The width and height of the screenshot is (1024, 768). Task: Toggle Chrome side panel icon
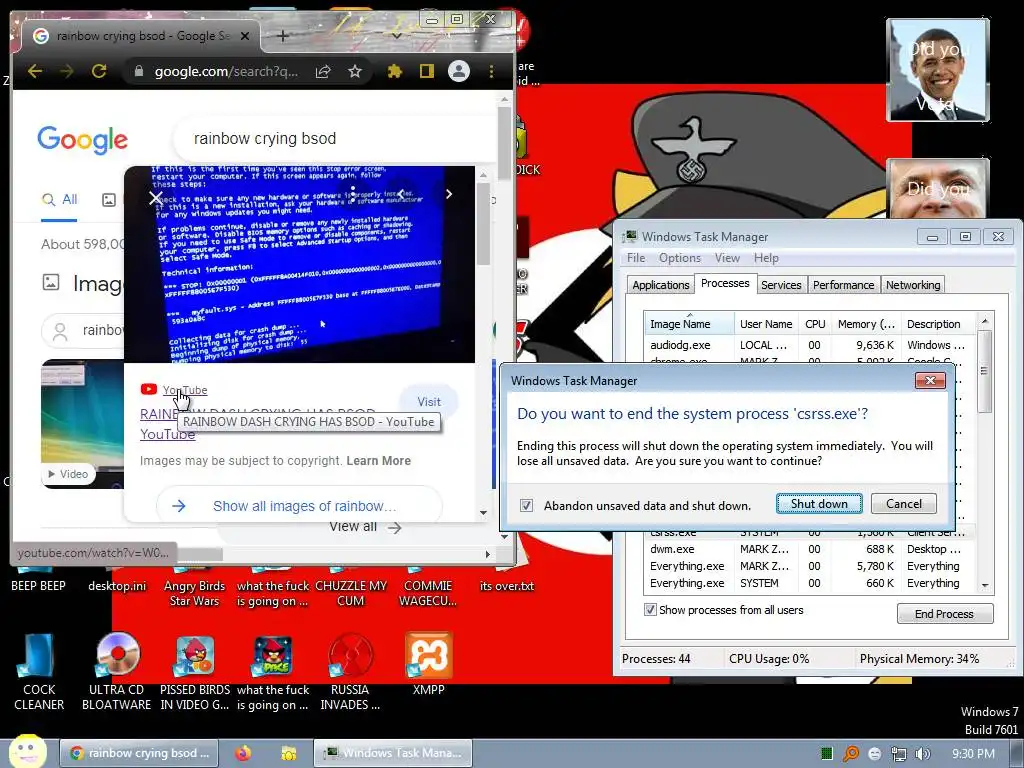(x=426, y=71)
